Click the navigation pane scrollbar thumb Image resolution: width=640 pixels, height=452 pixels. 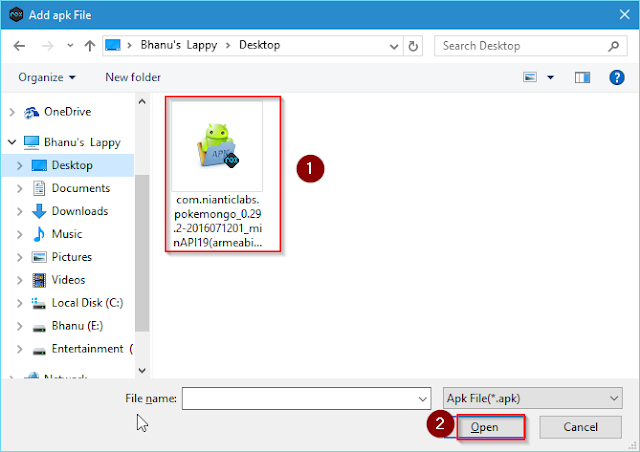[x=142, y=253]
